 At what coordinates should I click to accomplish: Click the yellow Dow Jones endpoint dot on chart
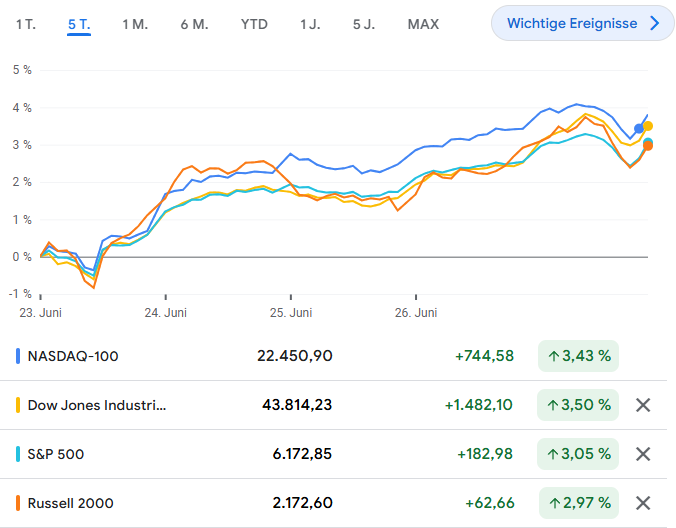pos(648,126)
